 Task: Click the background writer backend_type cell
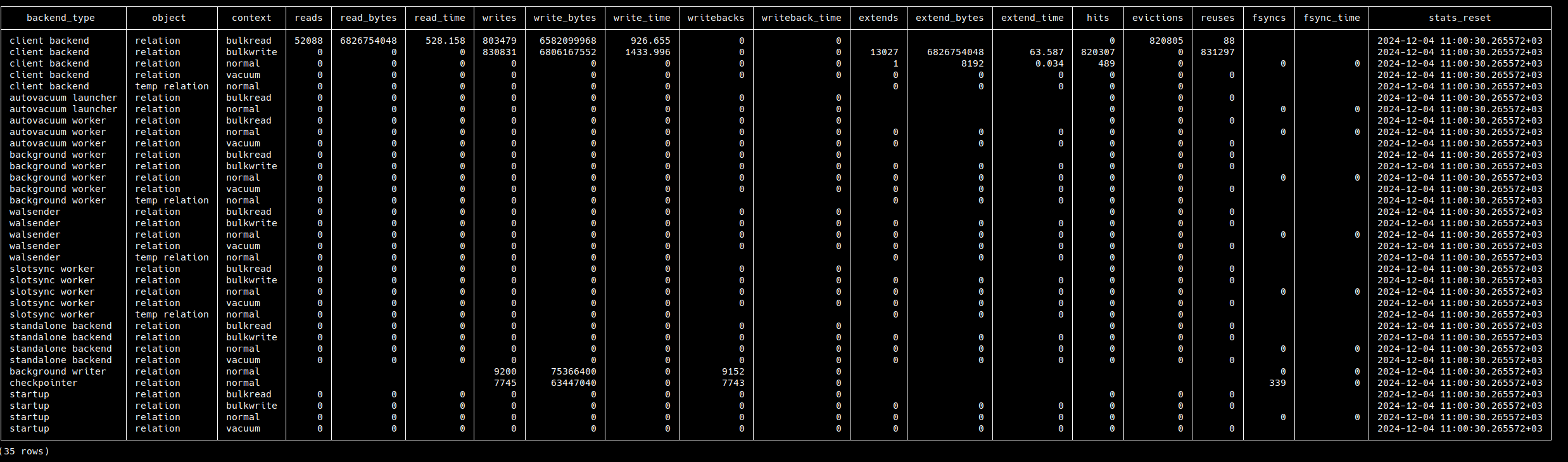58,371
